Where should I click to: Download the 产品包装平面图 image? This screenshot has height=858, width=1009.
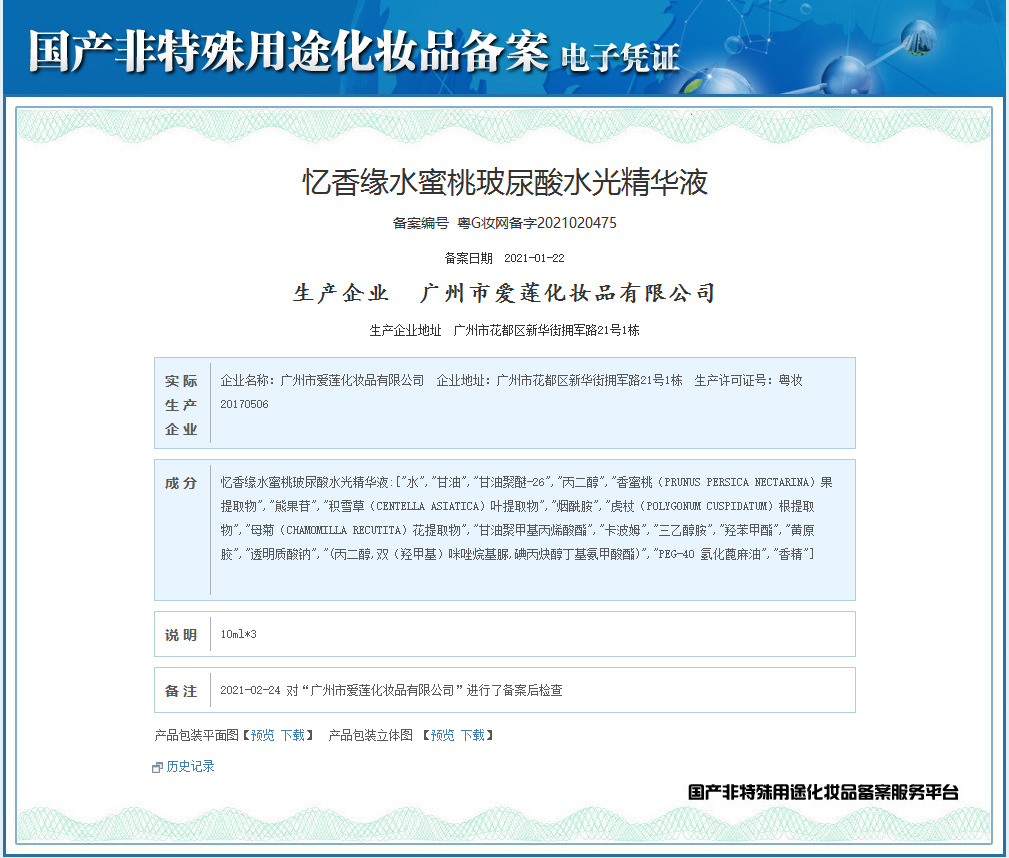click(293, 735)
